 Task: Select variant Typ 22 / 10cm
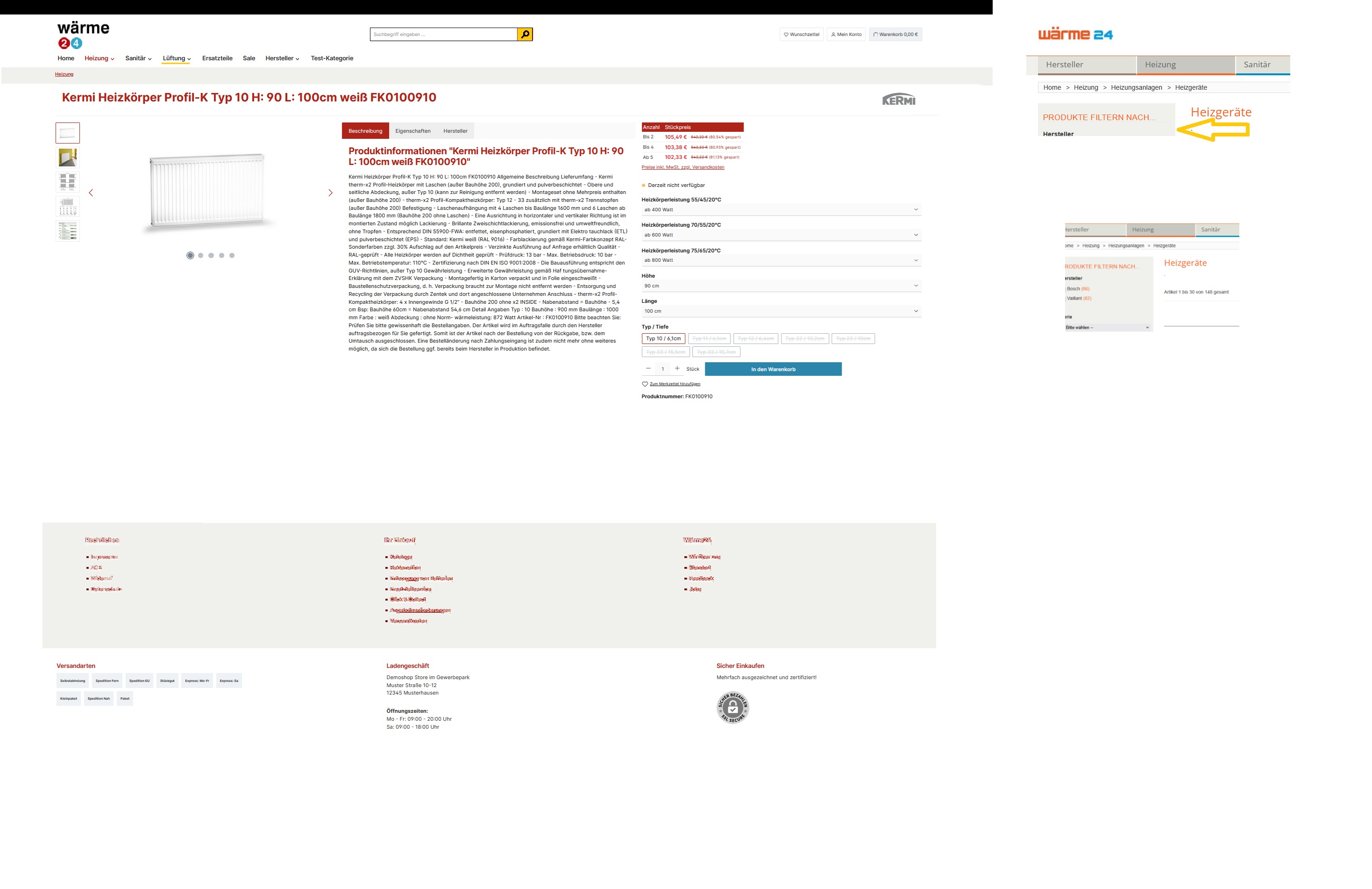853,339
